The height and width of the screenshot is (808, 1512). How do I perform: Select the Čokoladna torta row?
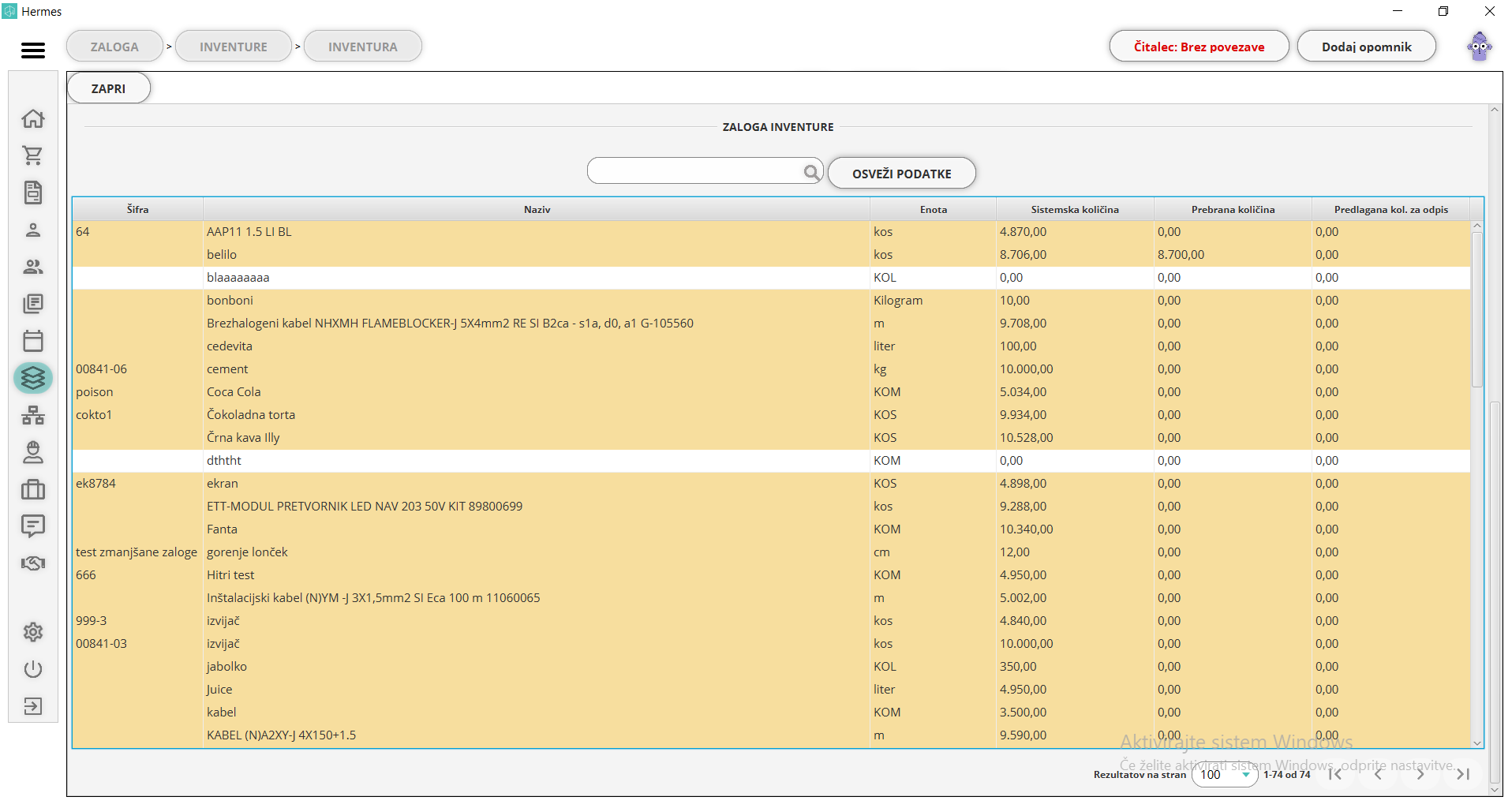pos(772,415)
